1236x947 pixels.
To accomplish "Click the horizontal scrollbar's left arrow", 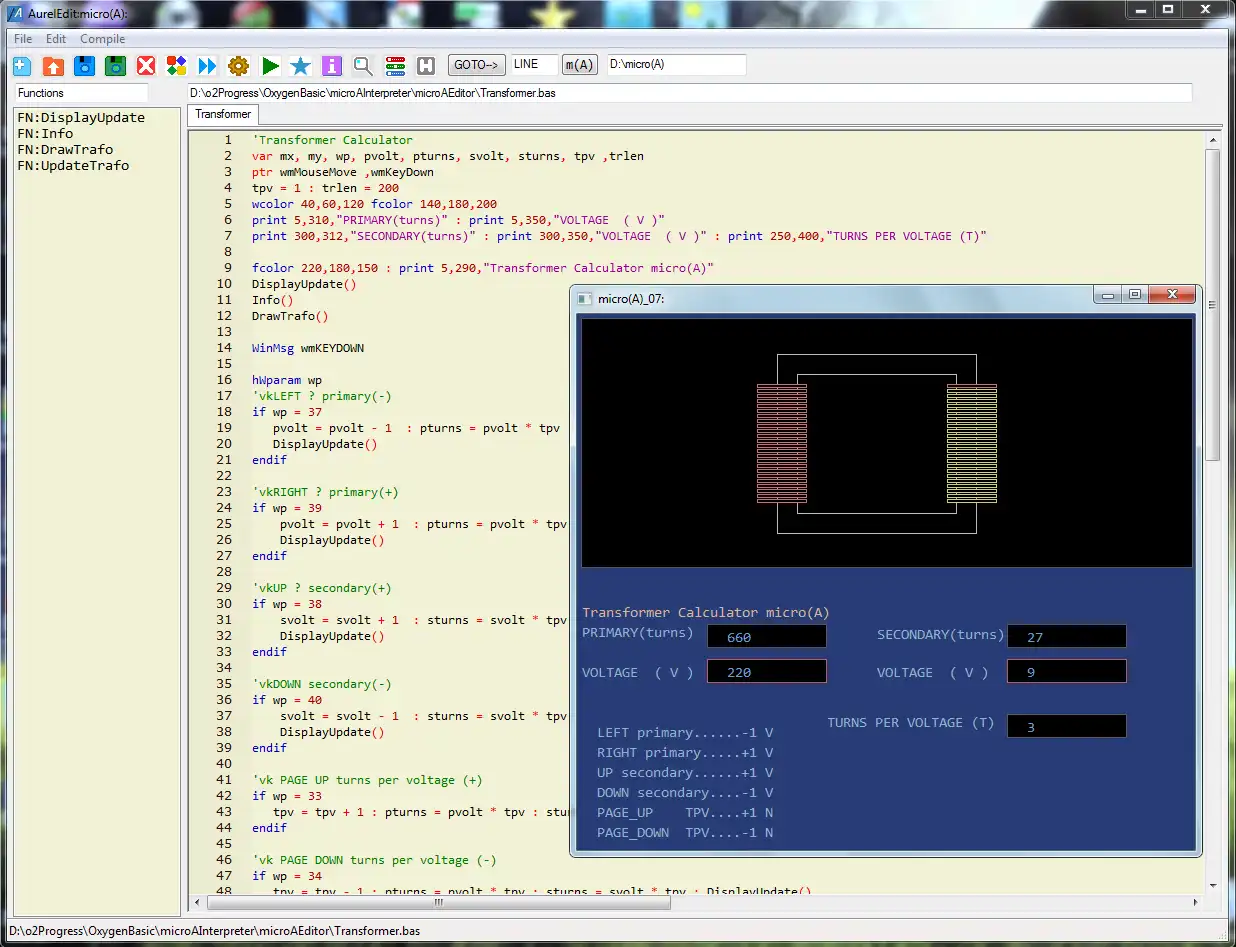I will 196,902.
